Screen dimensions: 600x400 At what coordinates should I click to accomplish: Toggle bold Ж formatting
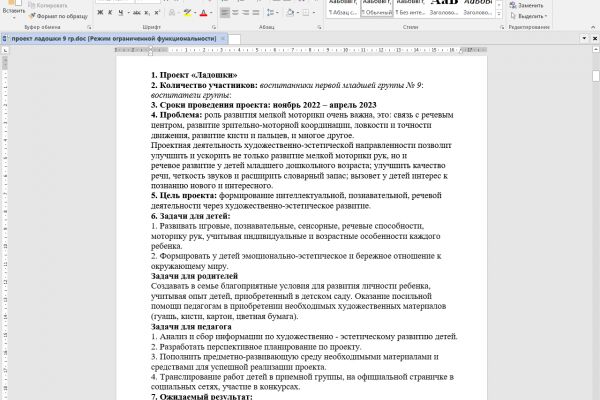(100, 13)
